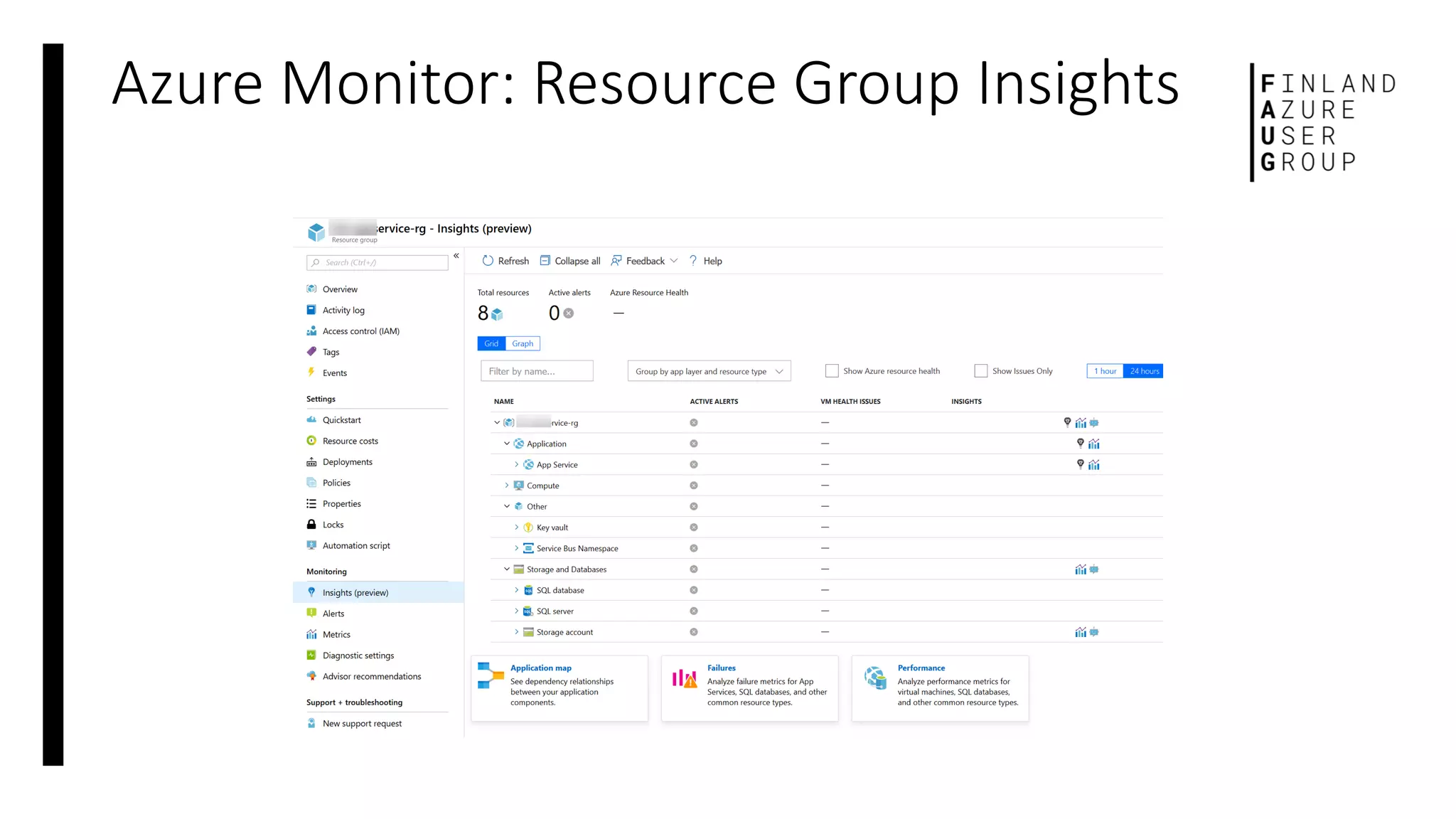This screenshot has width=1456, height=819.
Task: Click Collapse all button label
Action: click(x=577, y=261)
